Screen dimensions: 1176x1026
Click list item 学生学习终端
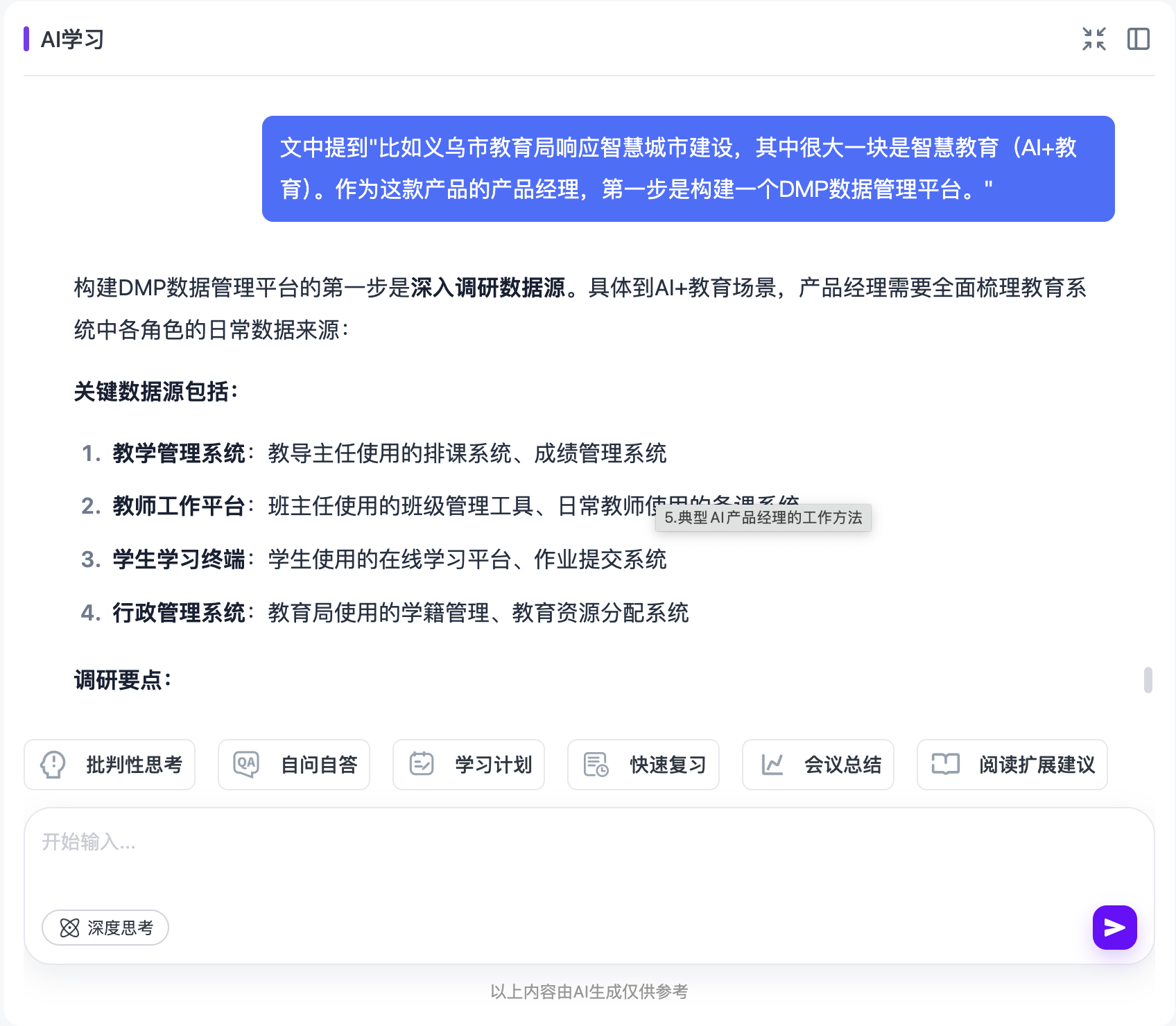[x=374, y=559]
